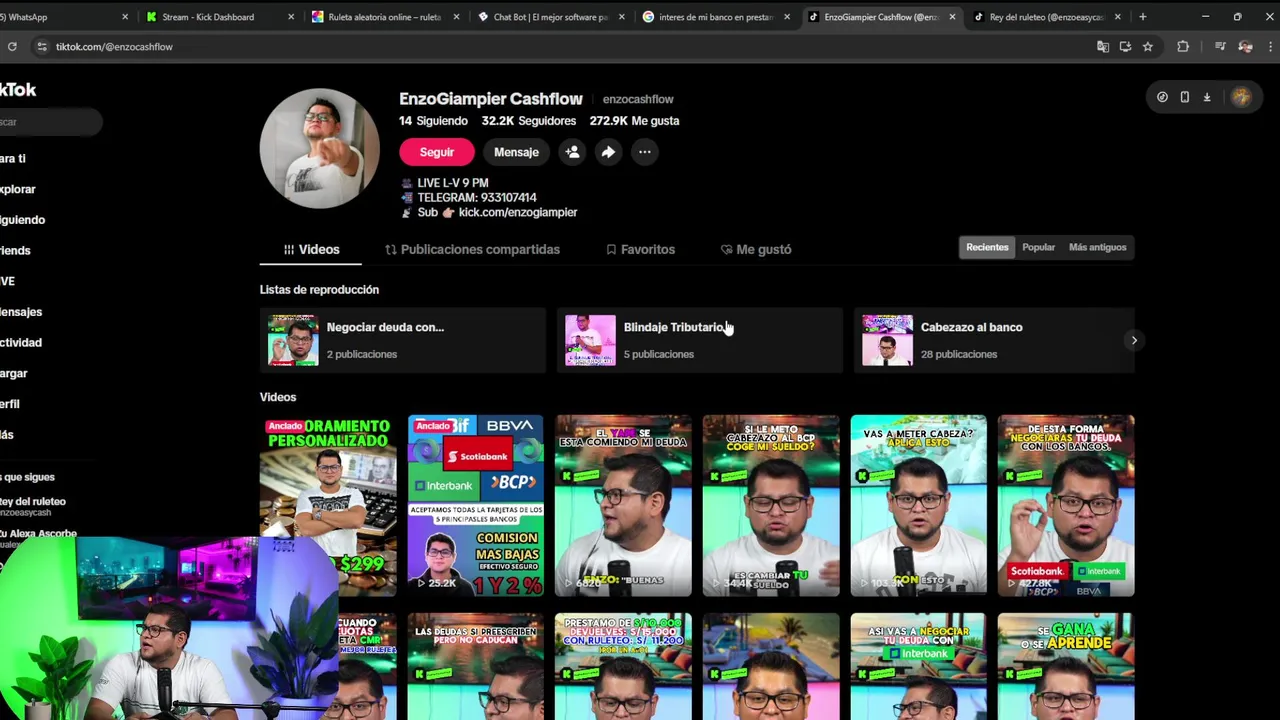
Task: Switch to the Chat Bot tab
Action: [549, 17]
